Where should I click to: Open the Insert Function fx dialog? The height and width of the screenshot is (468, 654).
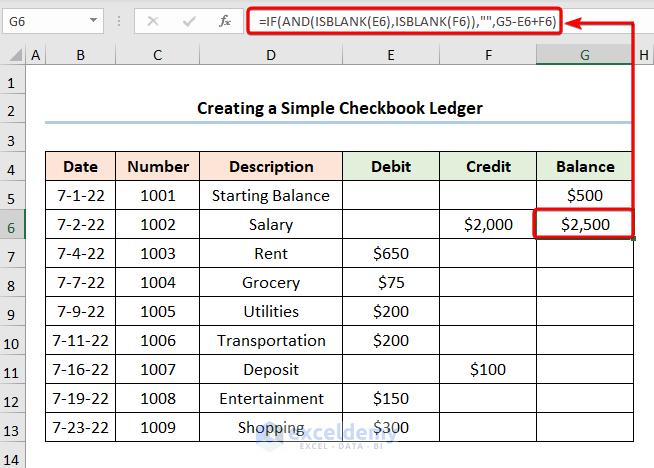point(225,21)
